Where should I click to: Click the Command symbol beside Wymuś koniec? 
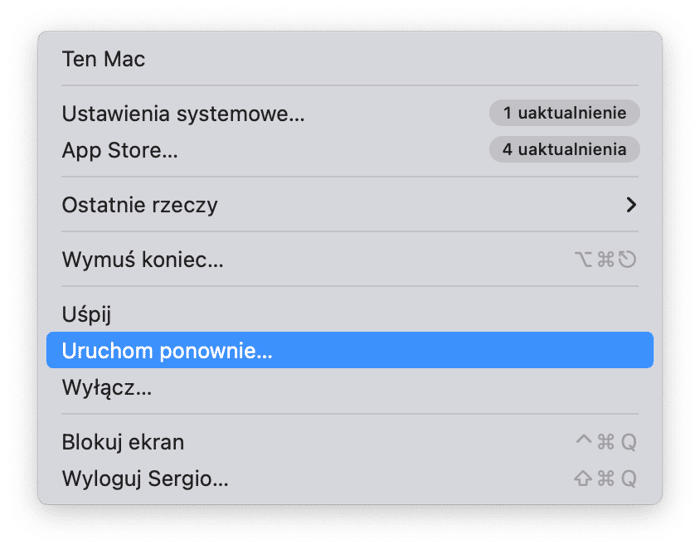coord(606,261)
